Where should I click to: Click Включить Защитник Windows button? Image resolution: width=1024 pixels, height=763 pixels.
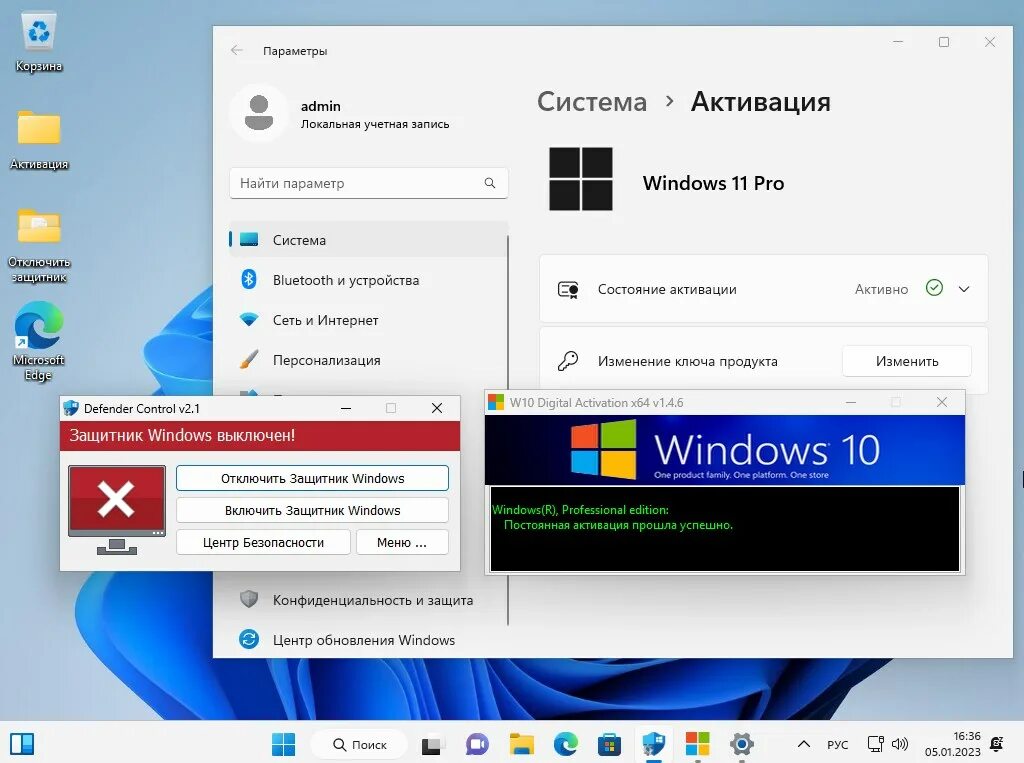[x=312, y=510]
